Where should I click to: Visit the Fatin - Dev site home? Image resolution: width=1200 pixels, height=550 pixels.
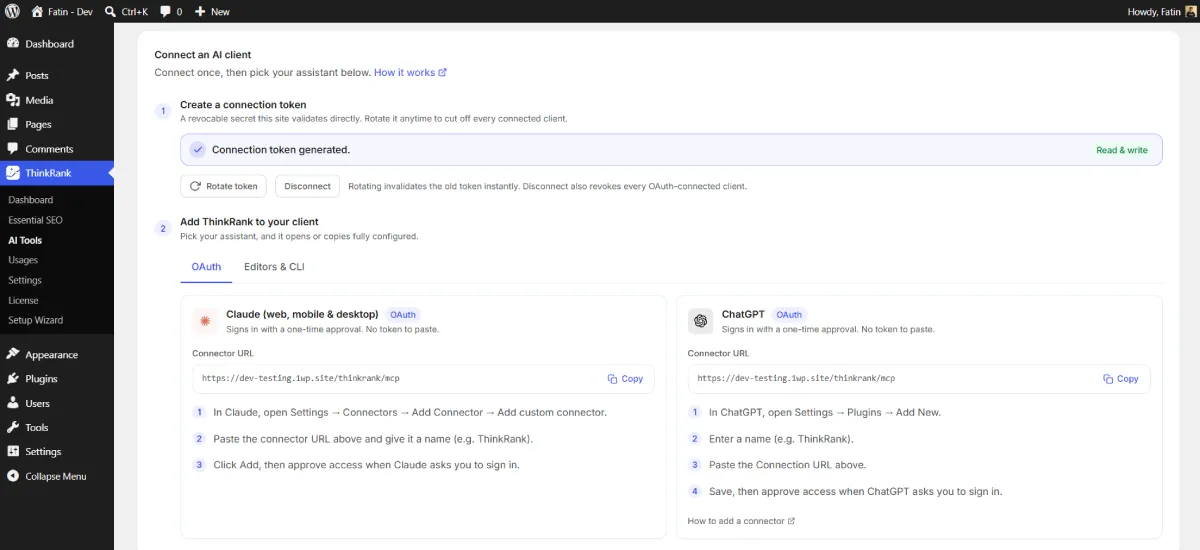(61, 11)
